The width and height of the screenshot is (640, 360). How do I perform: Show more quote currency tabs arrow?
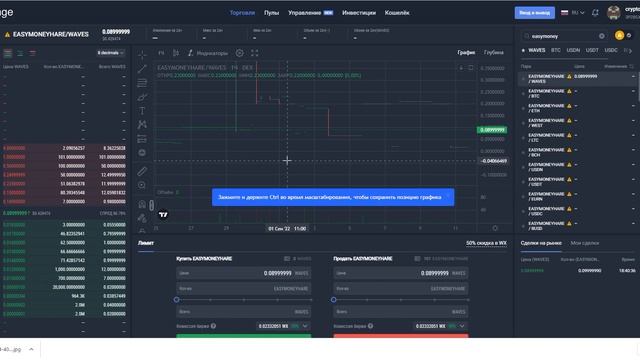click(x=631, y=51)
